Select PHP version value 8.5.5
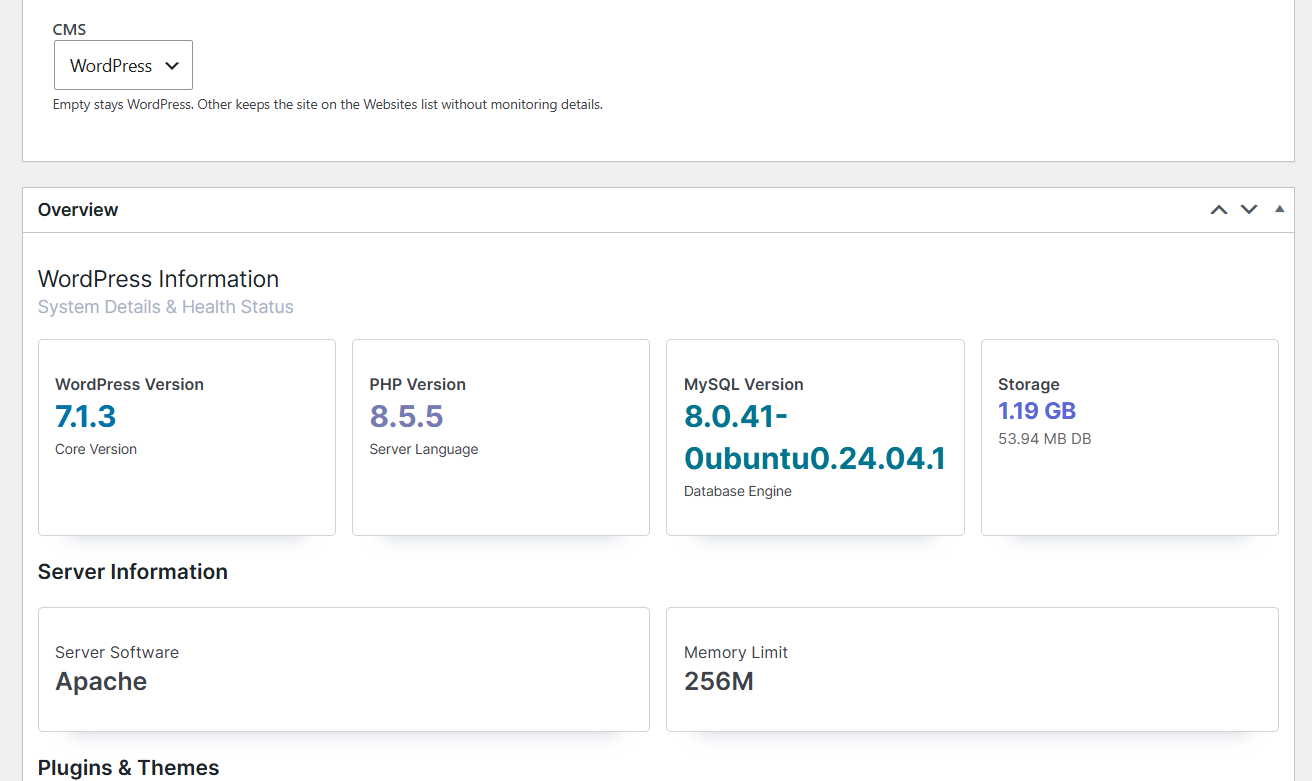The height and width of the screenshot is (781, 1312). click(406, 417)
